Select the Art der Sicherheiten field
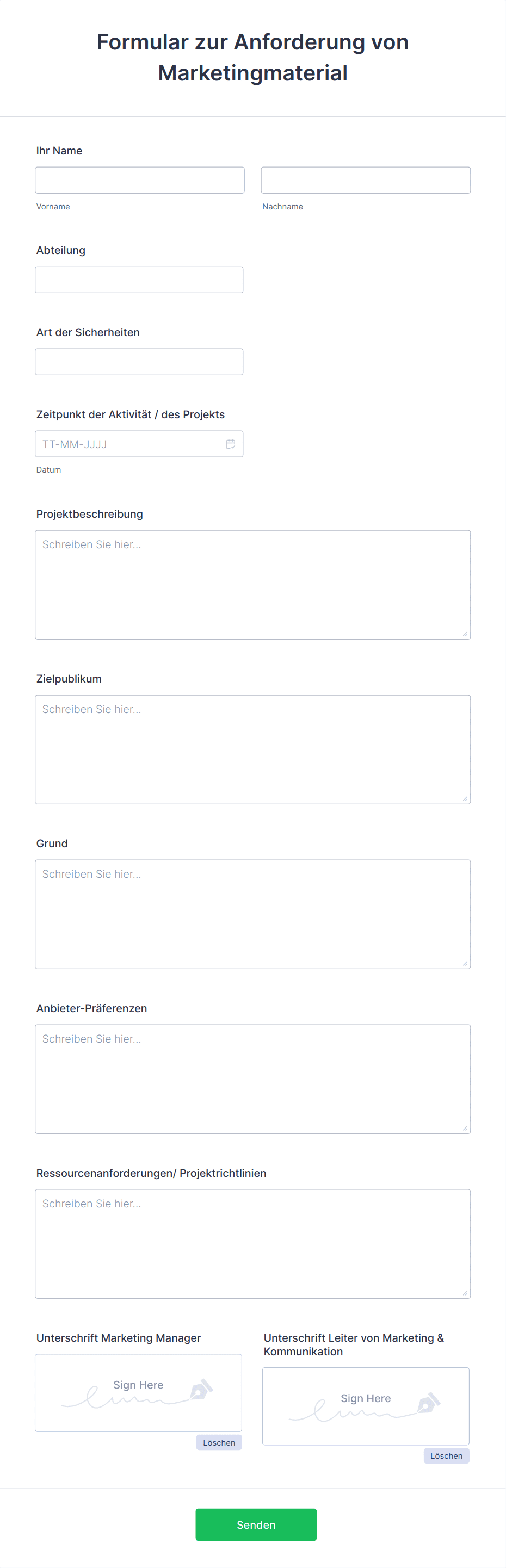The width and height of the screenshot is (506, 1568). tap(139, 362)
